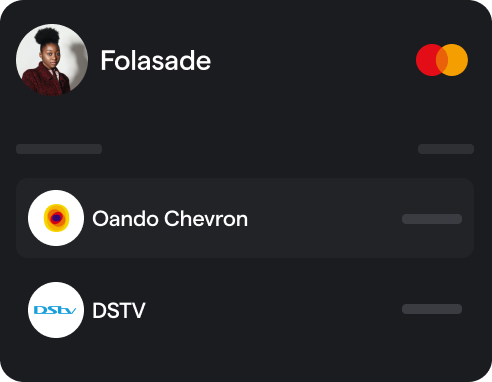Select the Oando Chevron flame logo

pyautogui.click(x=56, y=218)
